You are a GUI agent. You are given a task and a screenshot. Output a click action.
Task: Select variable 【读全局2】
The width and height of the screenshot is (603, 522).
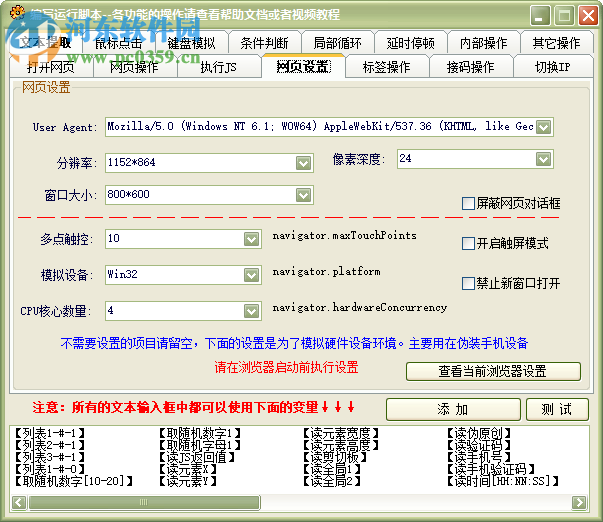point(332,481)
